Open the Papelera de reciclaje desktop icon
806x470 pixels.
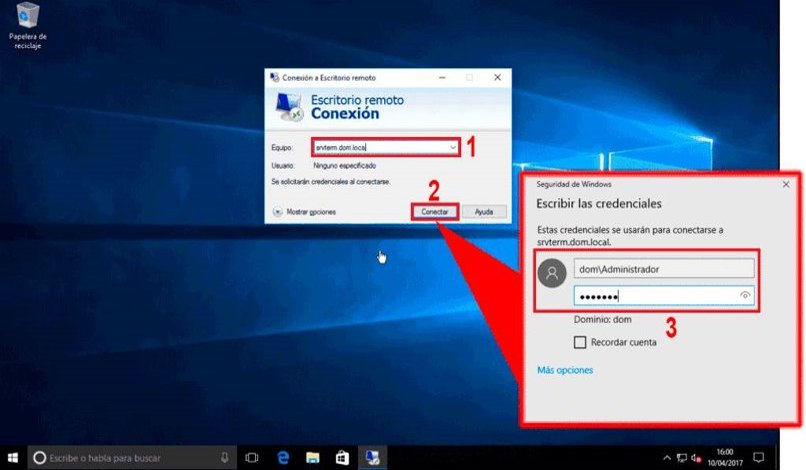(x=27, y=26)
